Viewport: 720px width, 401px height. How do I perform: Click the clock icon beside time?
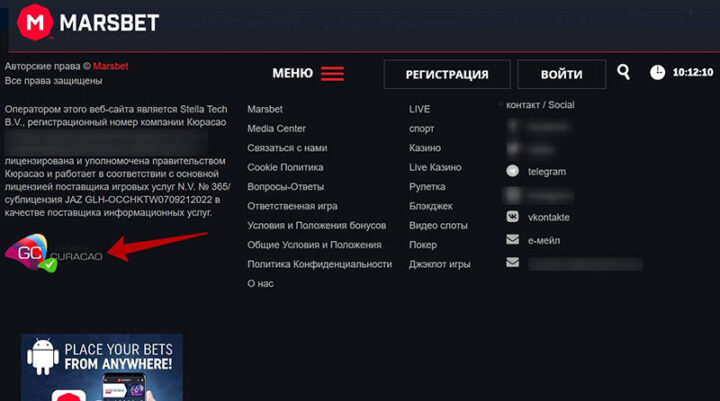(x=657, y=72)
